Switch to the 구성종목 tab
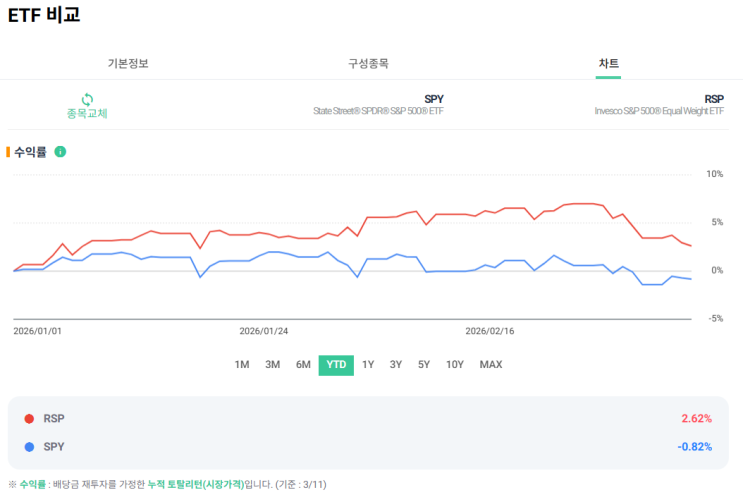 click(368, 64)
